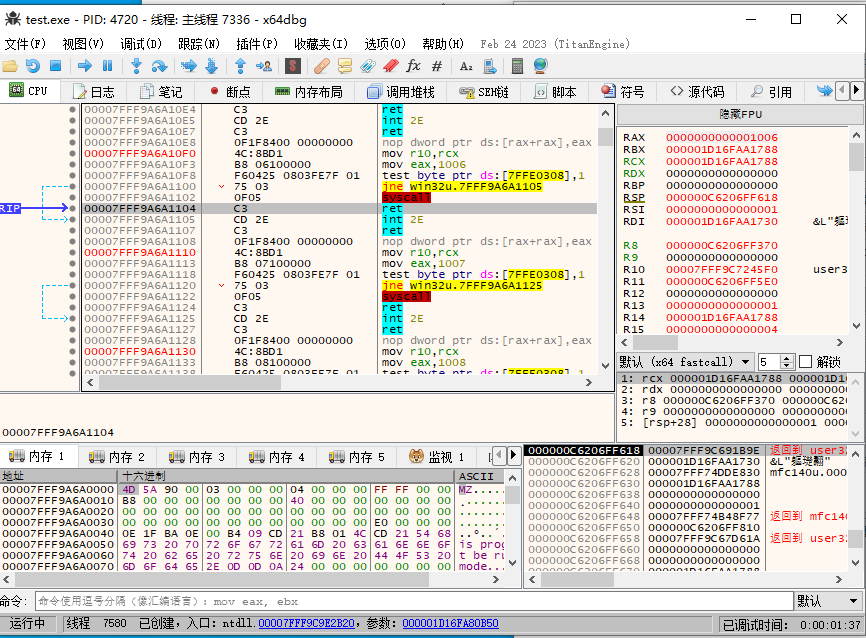
Task: Open the Strings search A icon
Action: pos(466,66)
